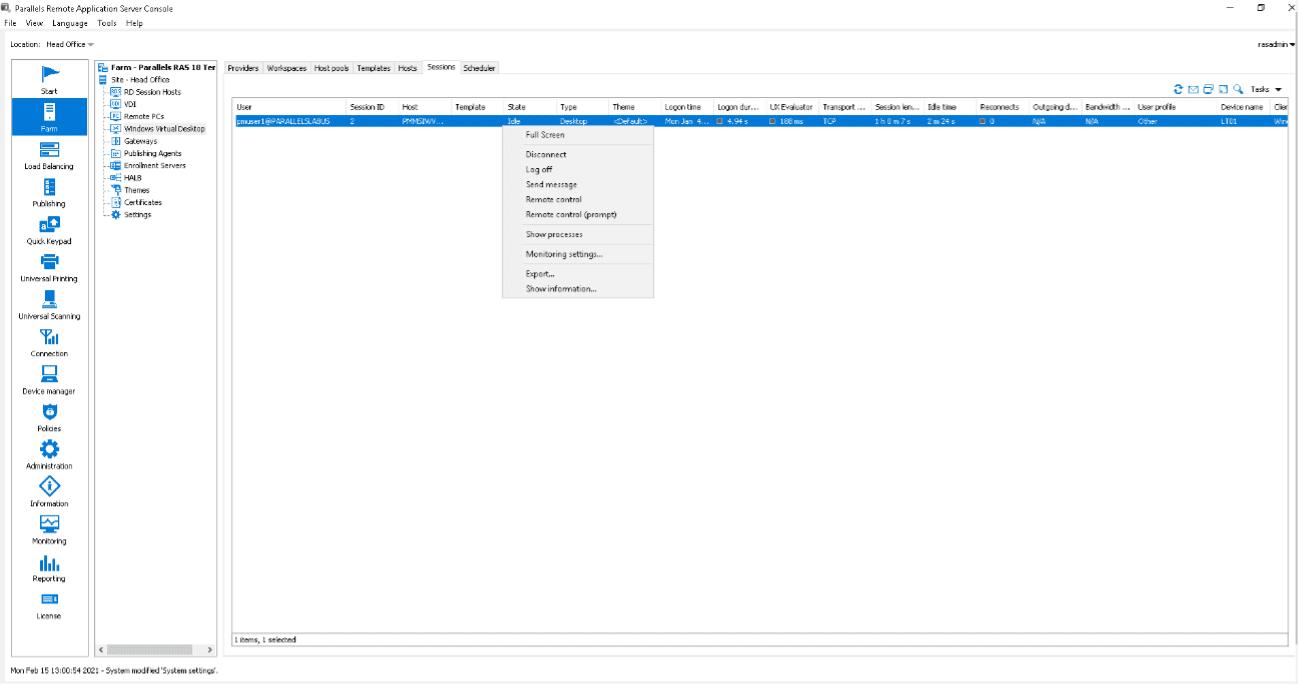The image size is (1301, 687).
Task: Select Remote PCs in the tree
Action: click(x=142, y=116)
